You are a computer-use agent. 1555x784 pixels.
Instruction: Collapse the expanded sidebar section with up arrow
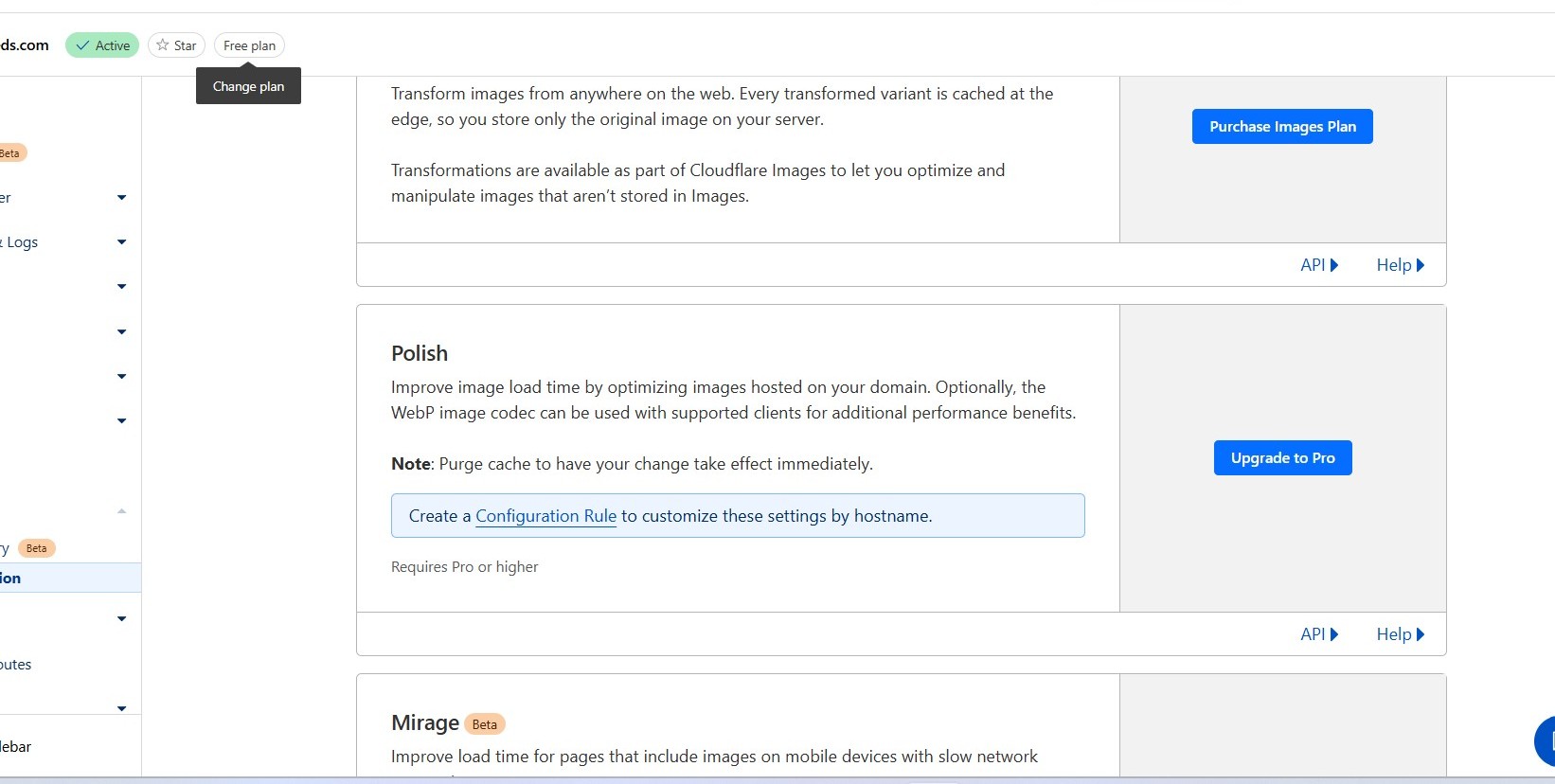pos(121,511)
